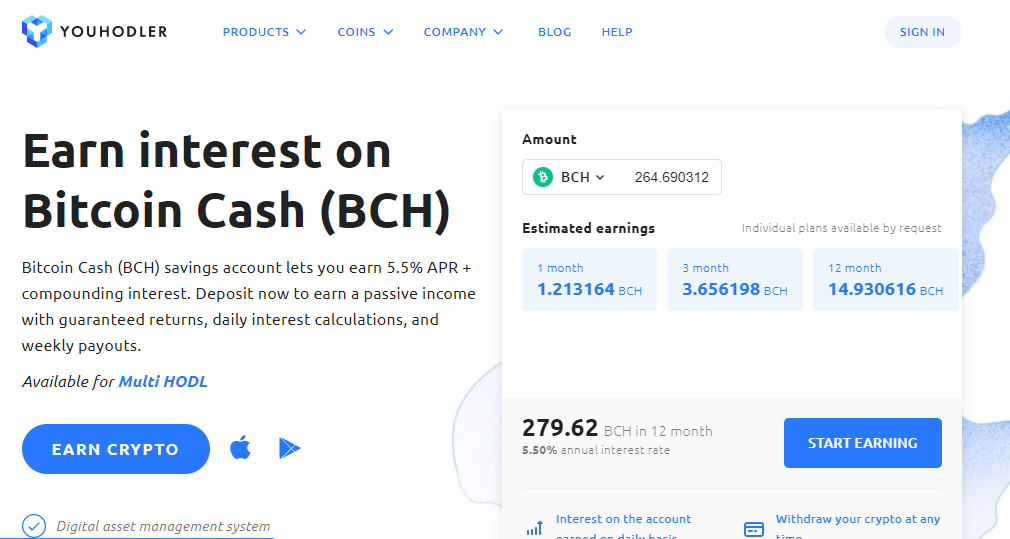Click the YouHodler logo icon
This screenshot has width=1010, height=539.
click(36, 32)
